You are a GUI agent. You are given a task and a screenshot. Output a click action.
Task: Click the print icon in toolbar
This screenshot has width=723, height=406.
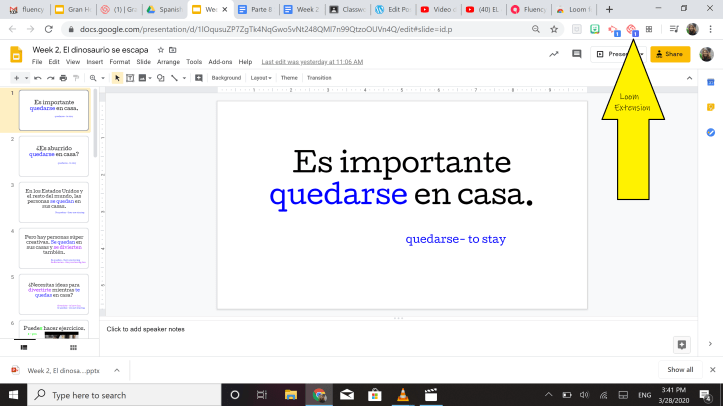coord(63,77)
